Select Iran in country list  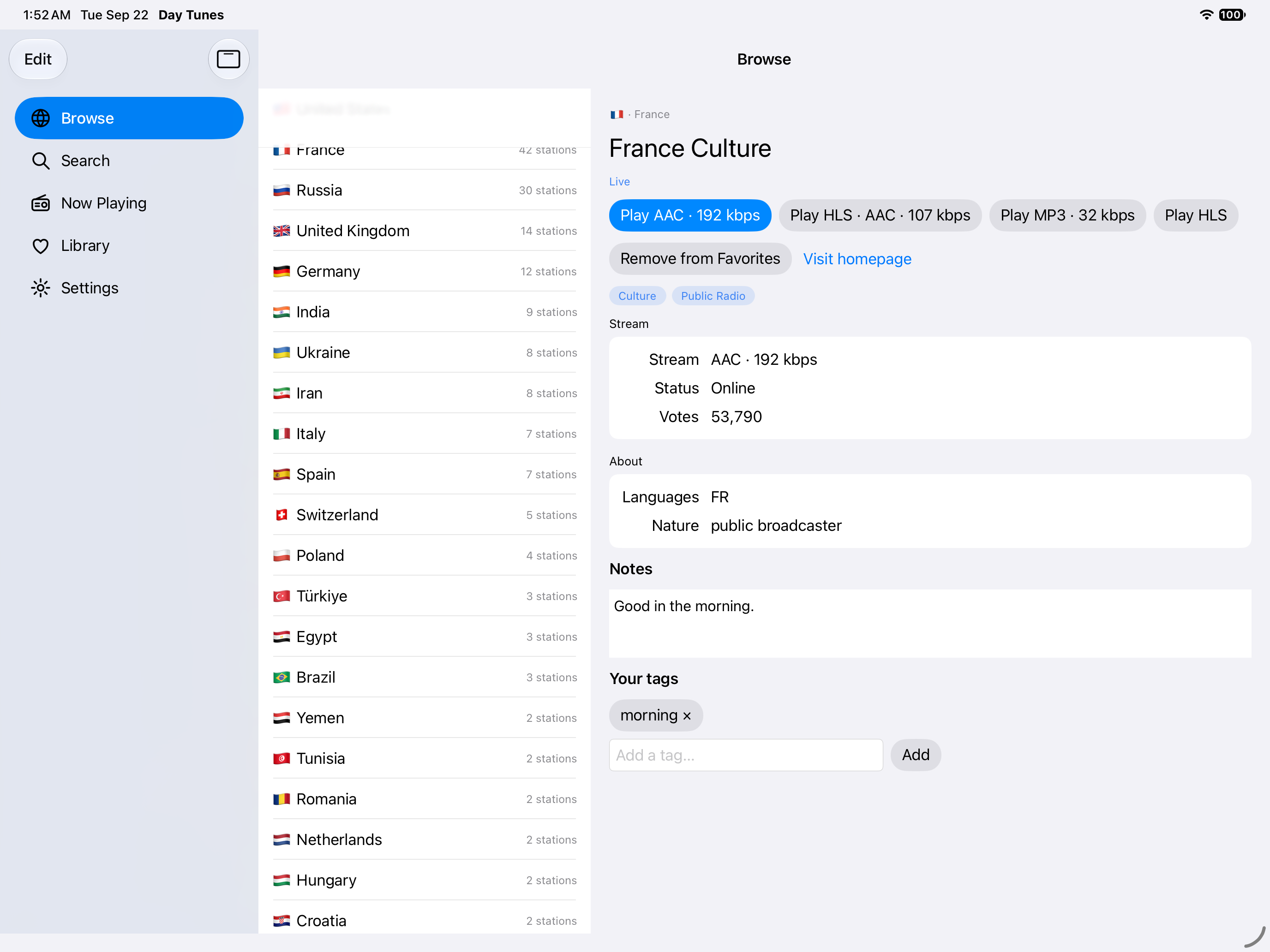pyautogui.click(x=424, y=393)
